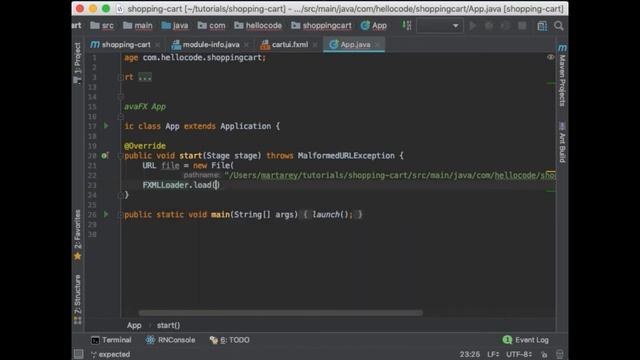640x360 pixels.
Task: Open Project Structure from toolbar
Action: pos(542,26)
